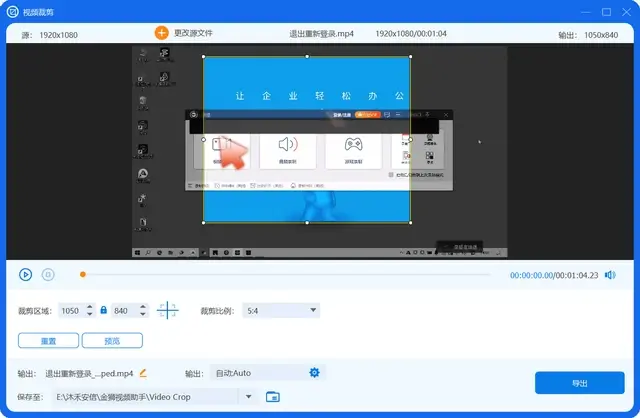Mute the volume speaker icon
The image size is (640, 418).
pyautogui.click(x=610, y=275)
